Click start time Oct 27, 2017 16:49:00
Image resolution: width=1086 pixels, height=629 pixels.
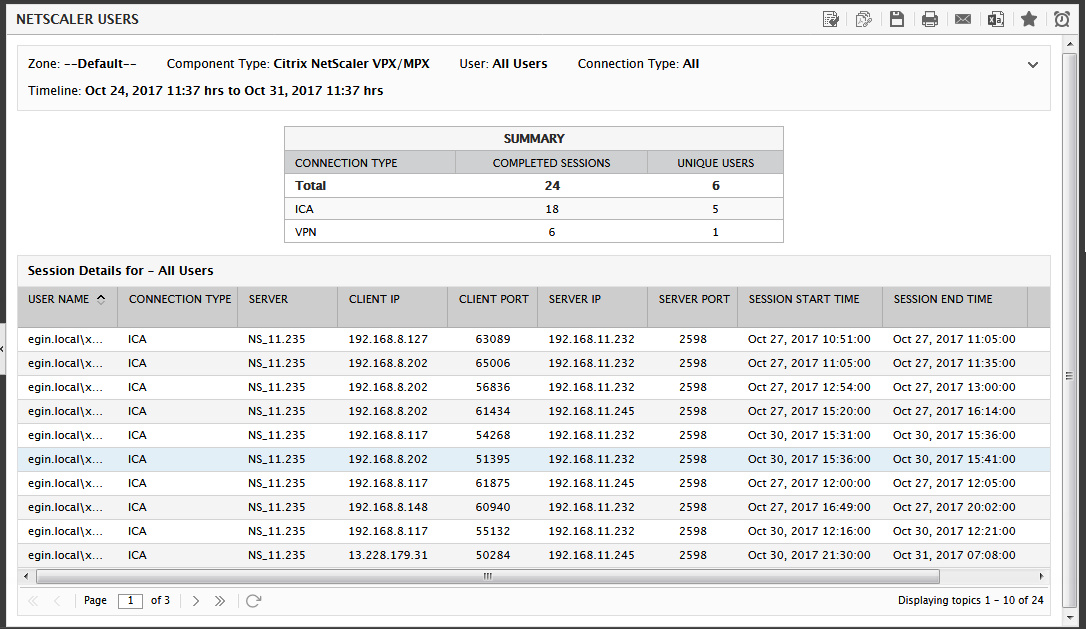[809, 507]
